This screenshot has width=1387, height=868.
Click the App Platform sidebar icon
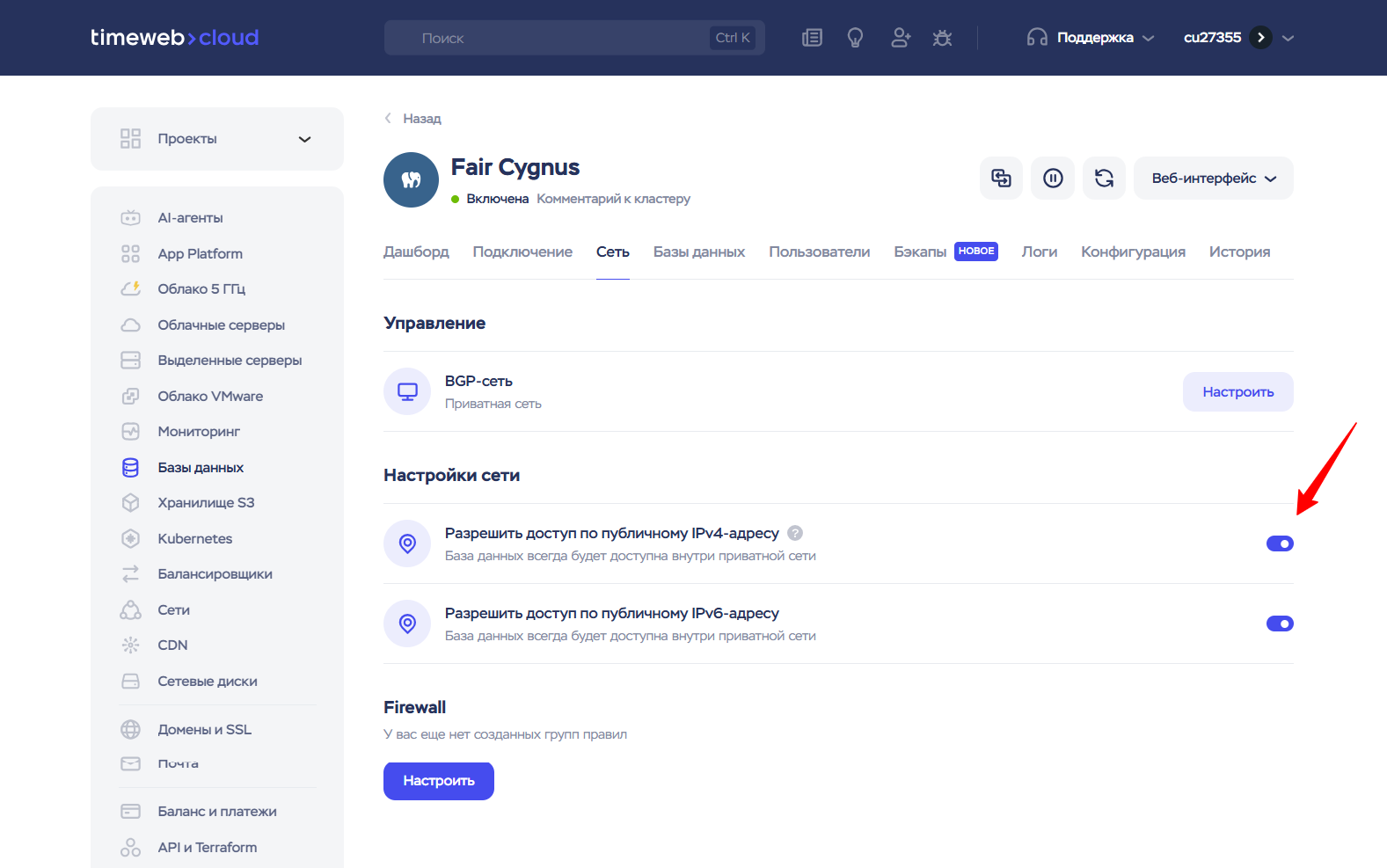(130, 253)
